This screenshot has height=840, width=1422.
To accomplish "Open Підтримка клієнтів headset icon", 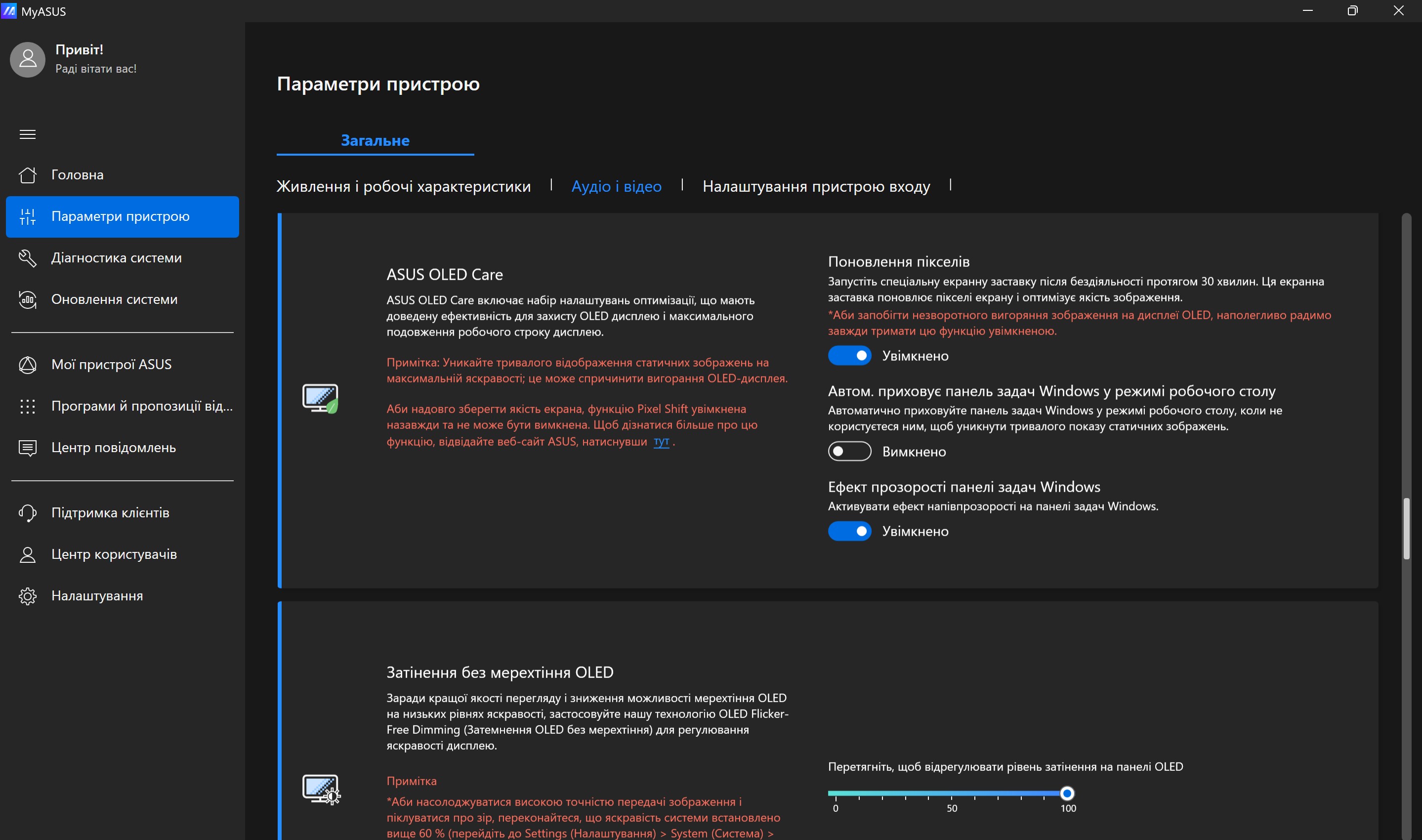I will [27, 513].
